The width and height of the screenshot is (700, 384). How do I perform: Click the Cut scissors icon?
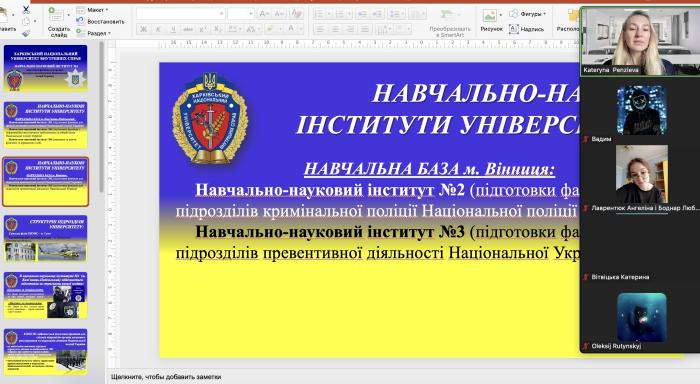[26, 9]
